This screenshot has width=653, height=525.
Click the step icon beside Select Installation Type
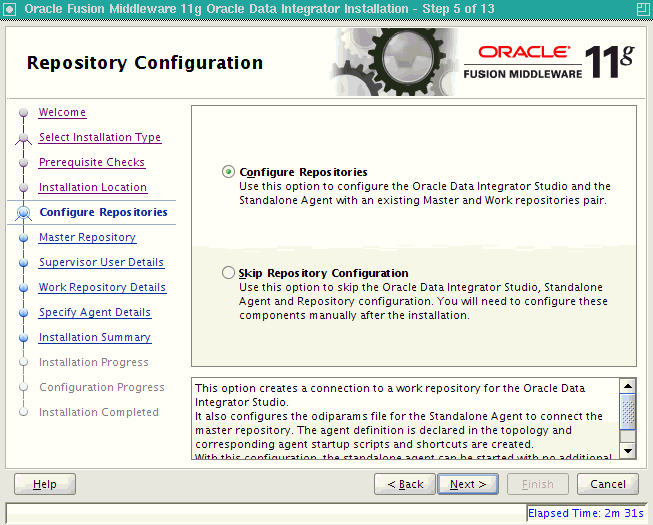tap(24, 138)
